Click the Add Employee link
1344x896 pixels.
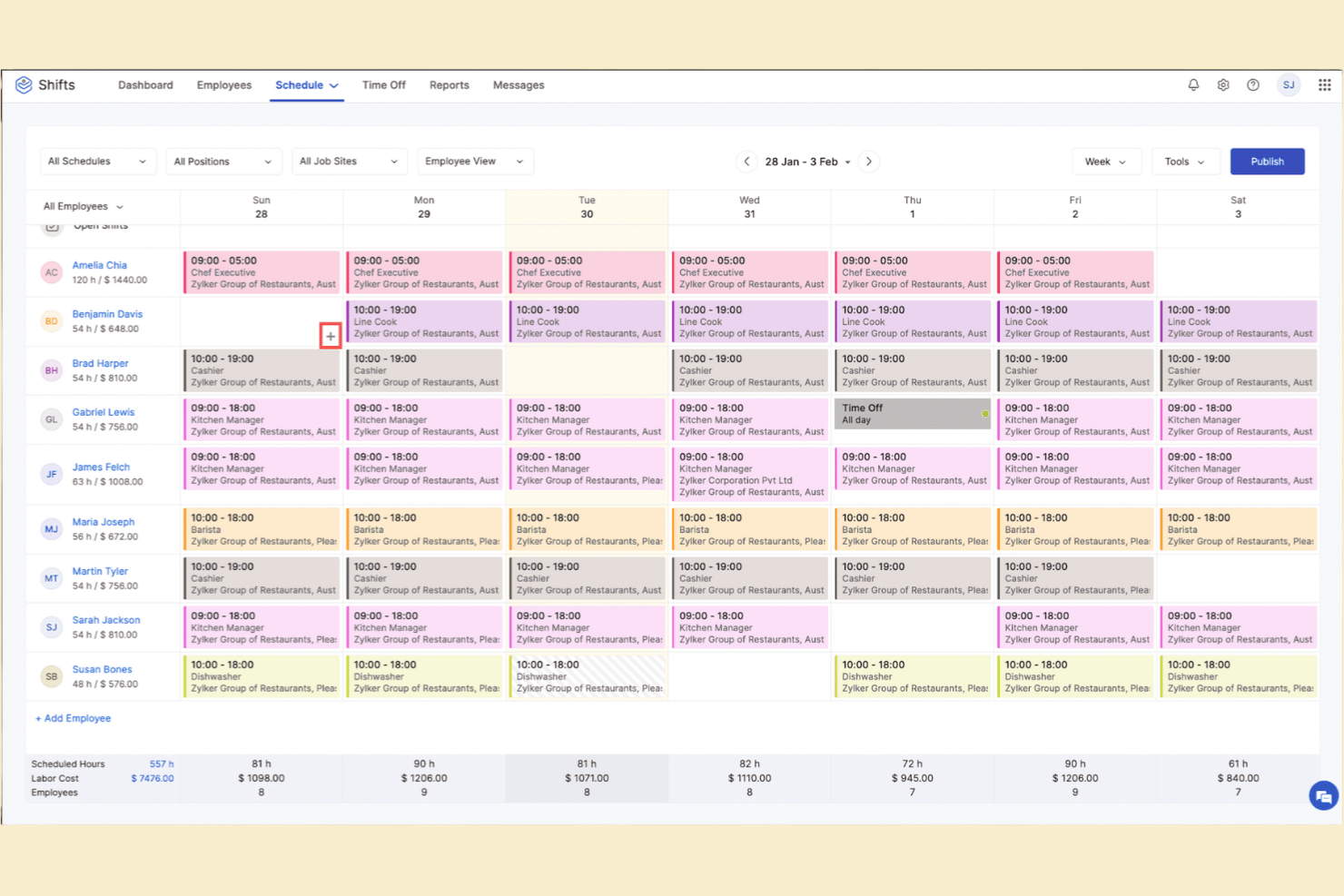73,718
